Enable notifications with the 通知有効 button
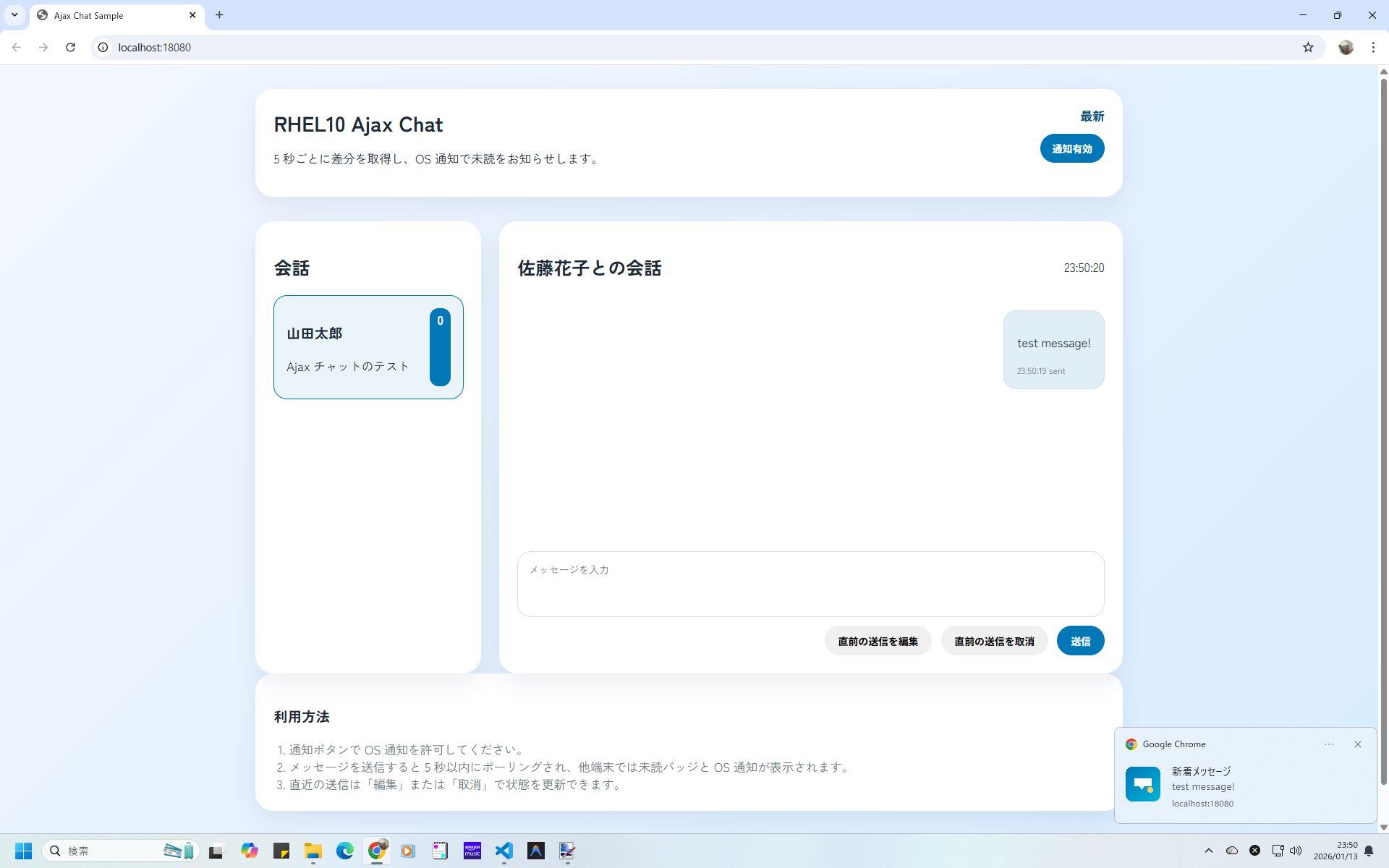The width and height of the screenshot is (1389, 868). [x=1072, y=148]
